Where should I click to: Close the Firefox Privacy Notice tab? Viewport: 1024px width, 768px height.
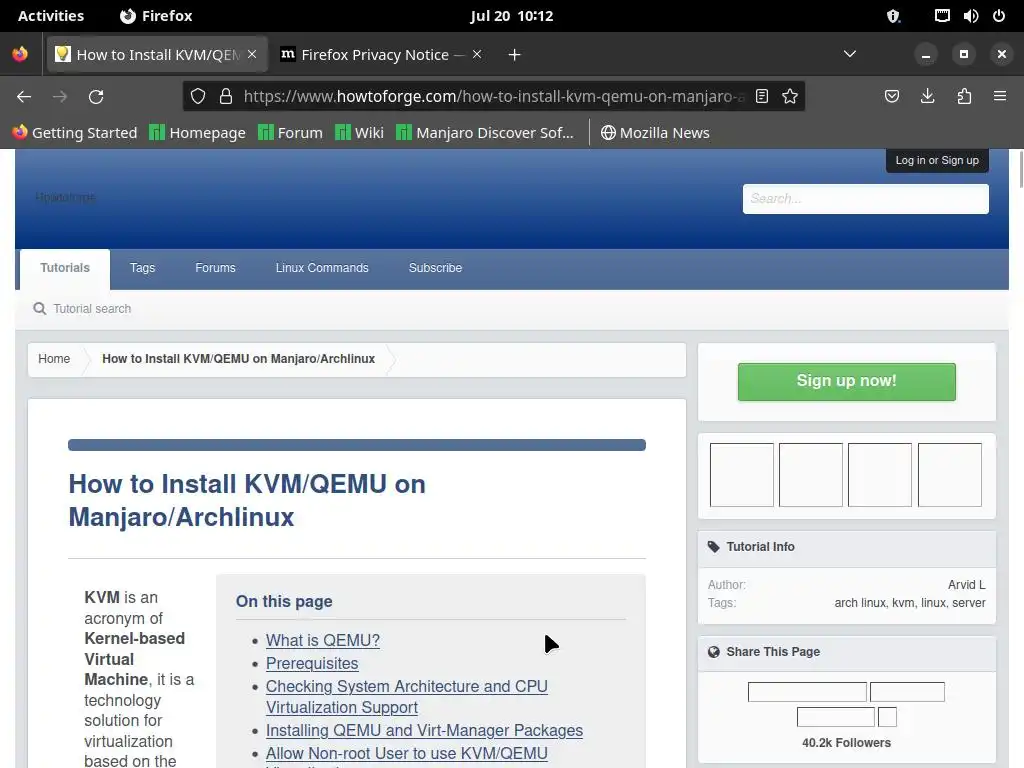pos(477,54)
